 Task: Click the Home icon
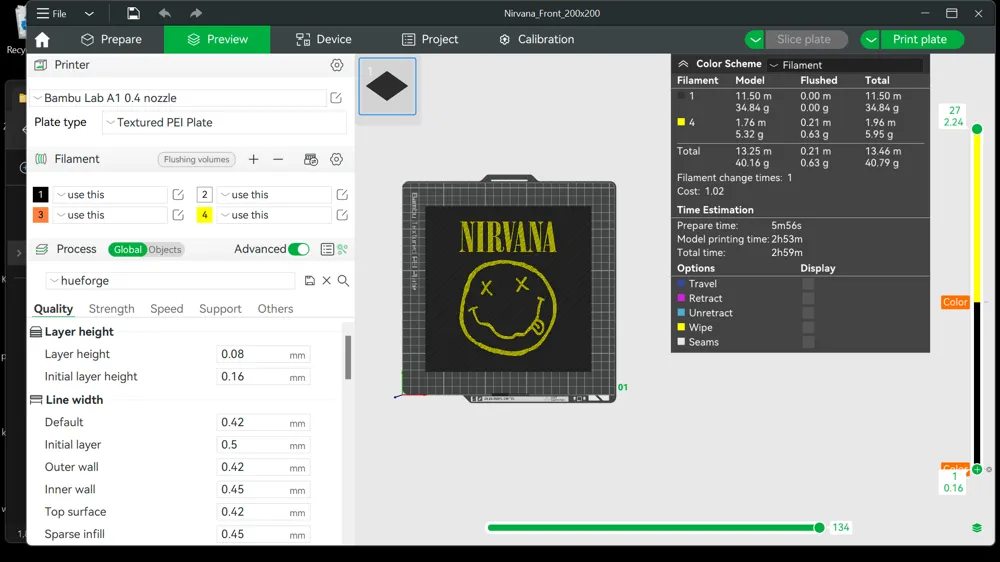[42, 40]
